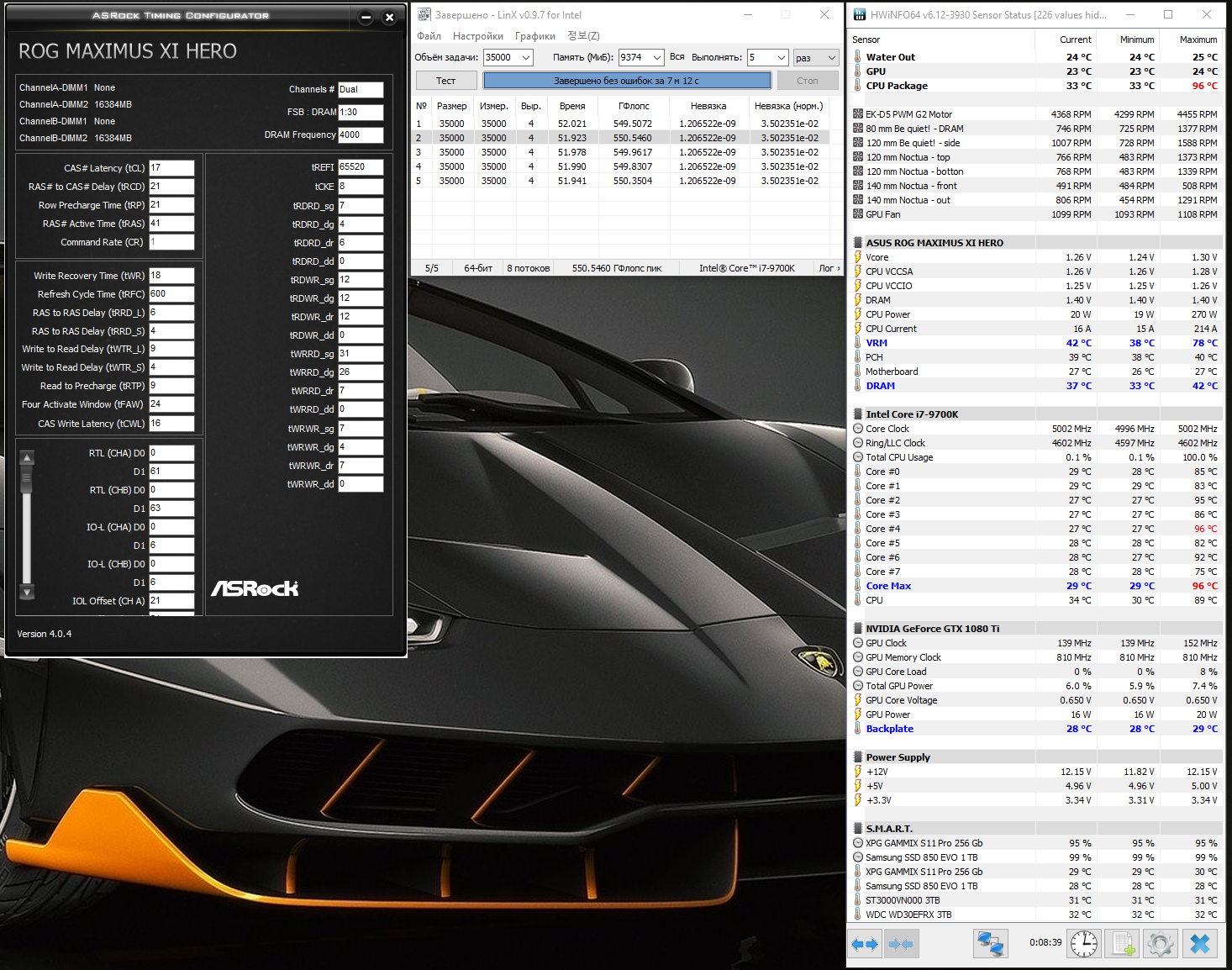Click the logging sheet with plus icon
Screen dimensions: 1232x970
(x=1123, y=944)
